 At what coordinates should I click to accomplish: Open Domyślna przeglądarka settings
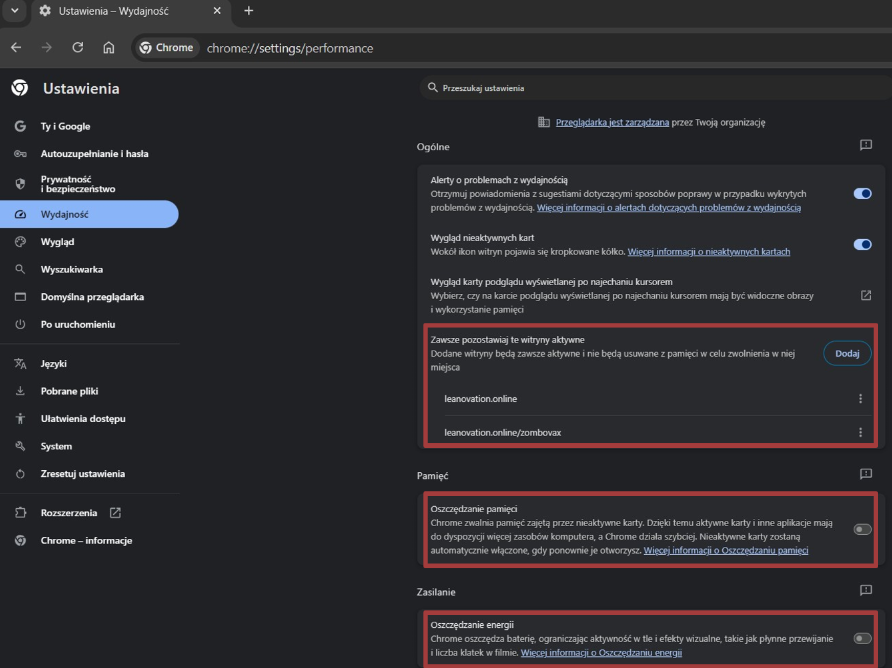pyautogui.click(x=90, y=297)
